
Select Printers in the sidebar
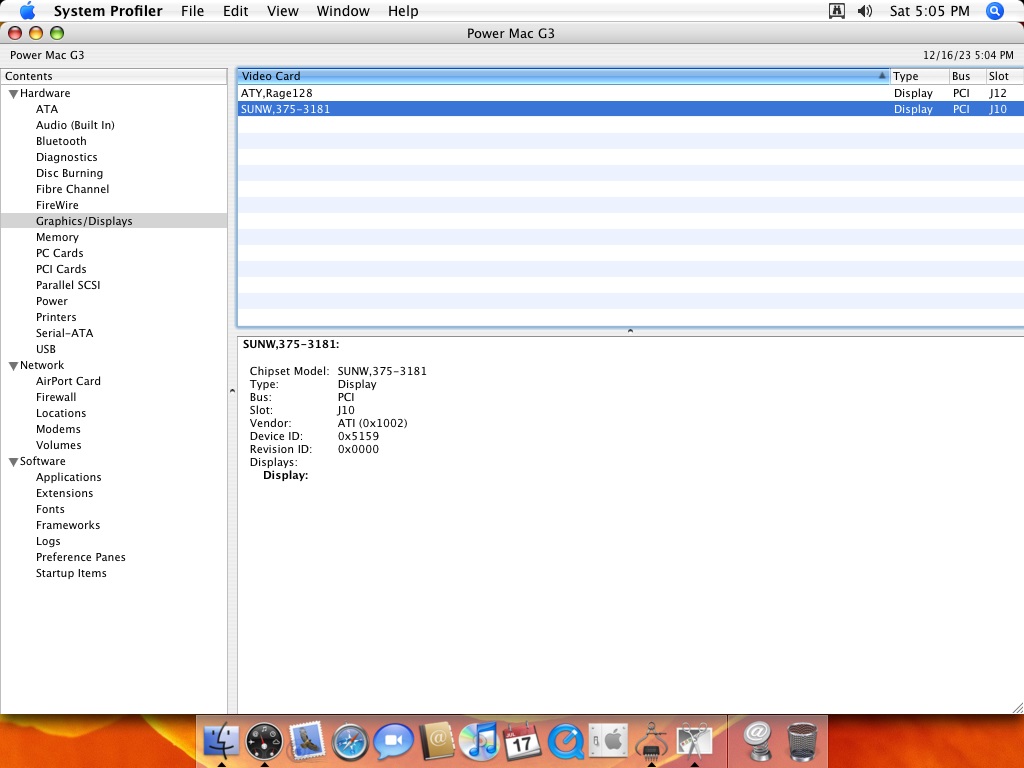[56, 317]
